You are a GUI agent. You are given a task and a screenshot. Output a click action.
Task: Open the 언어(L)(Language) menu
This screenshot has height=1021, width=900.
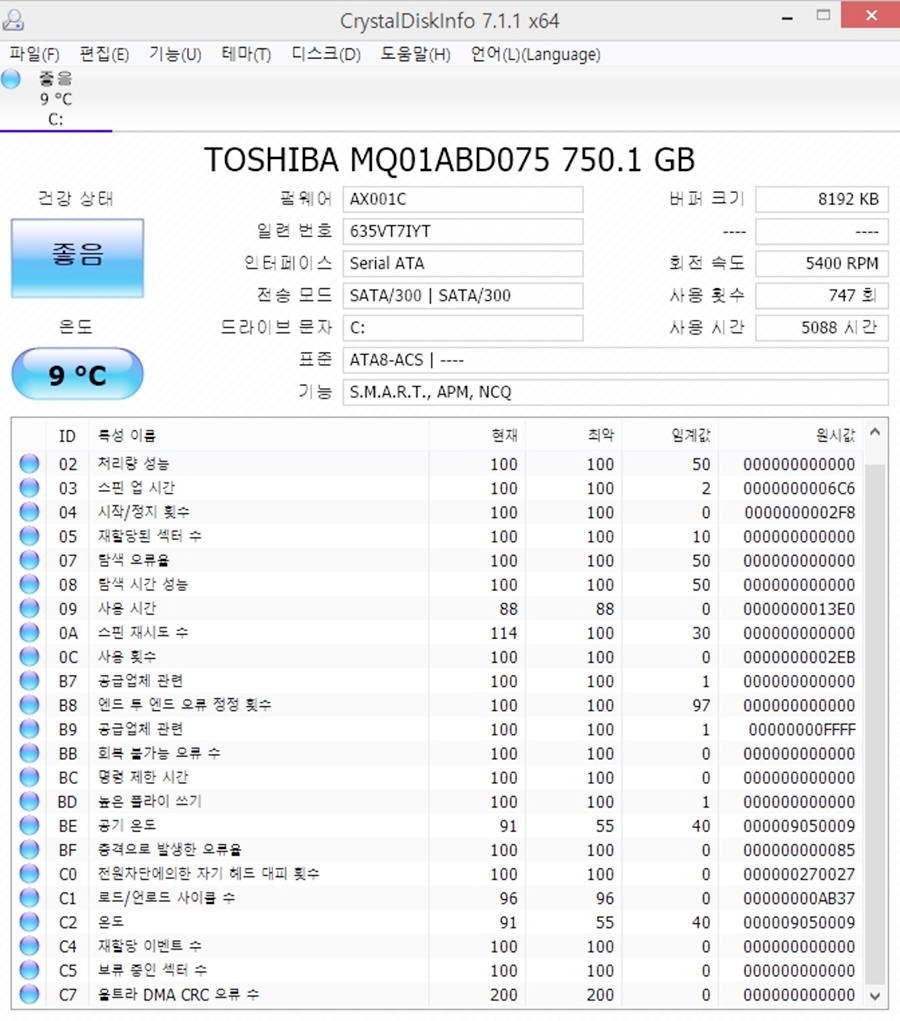(535, 54)
